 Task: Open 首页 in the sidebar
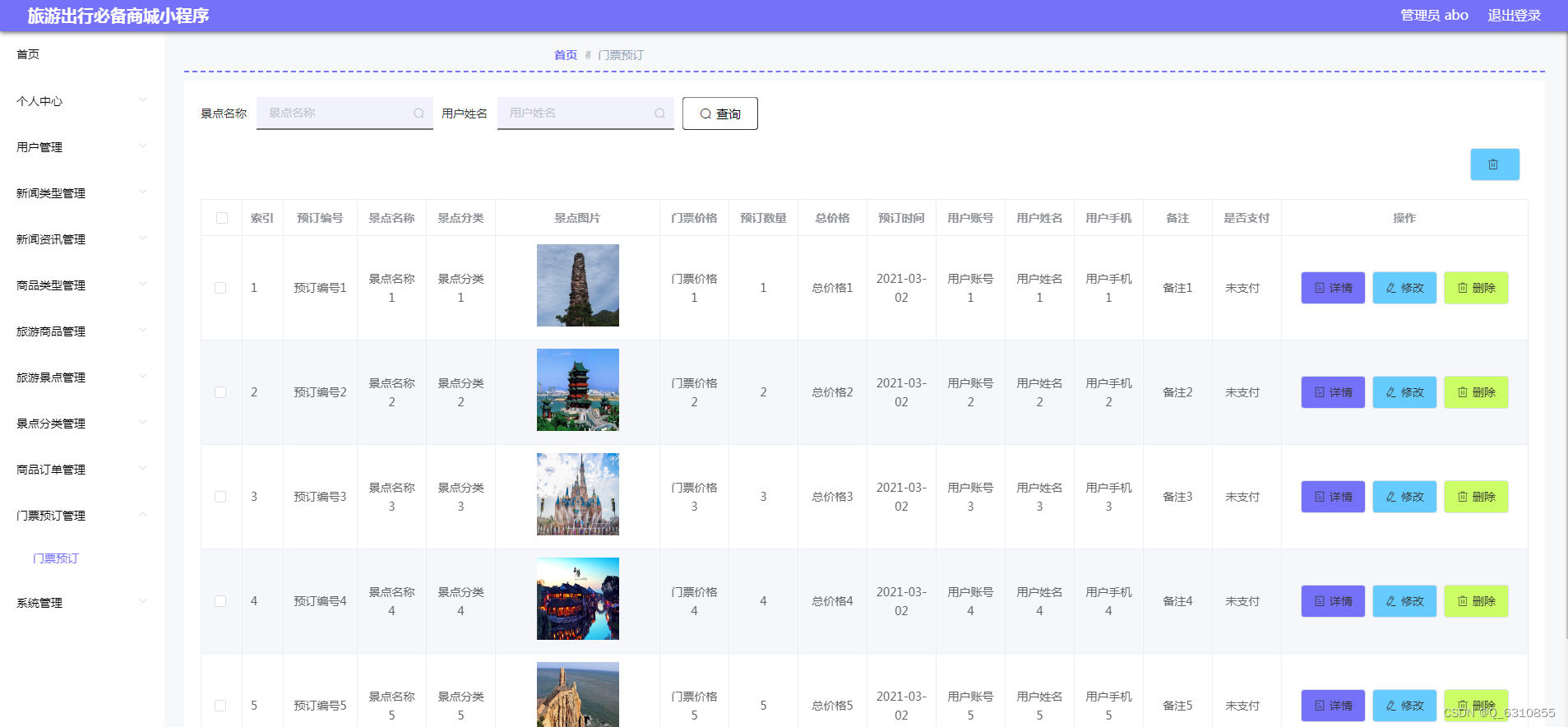tap(82, 54)
